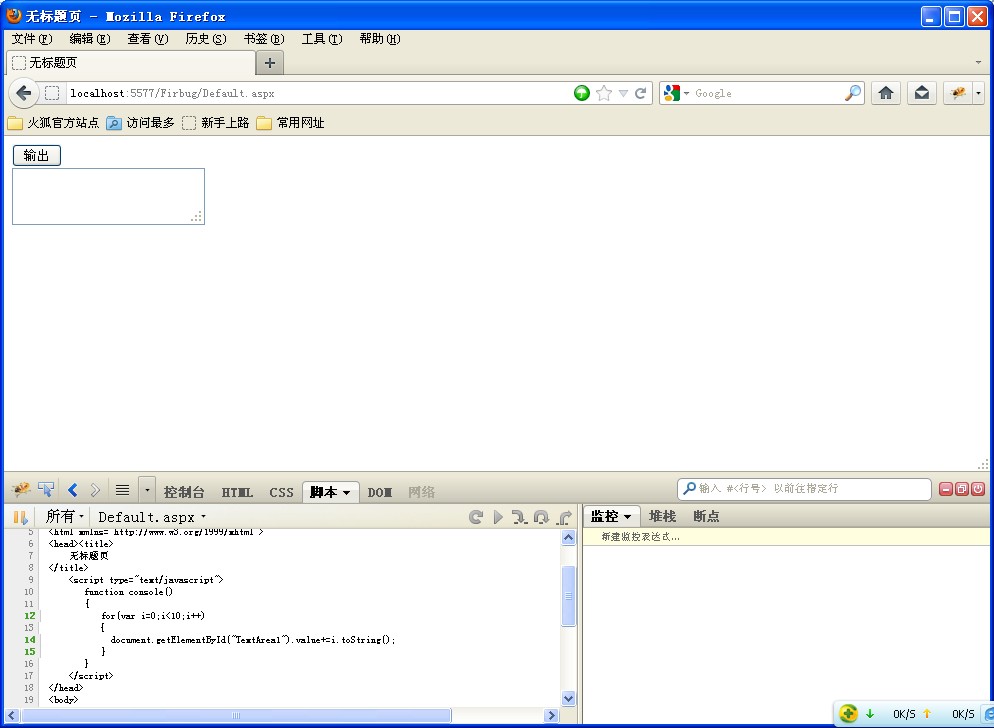Open the 编辑 menu
The height and width of the screenshot is (728, 994).
[x=89, y=39]
